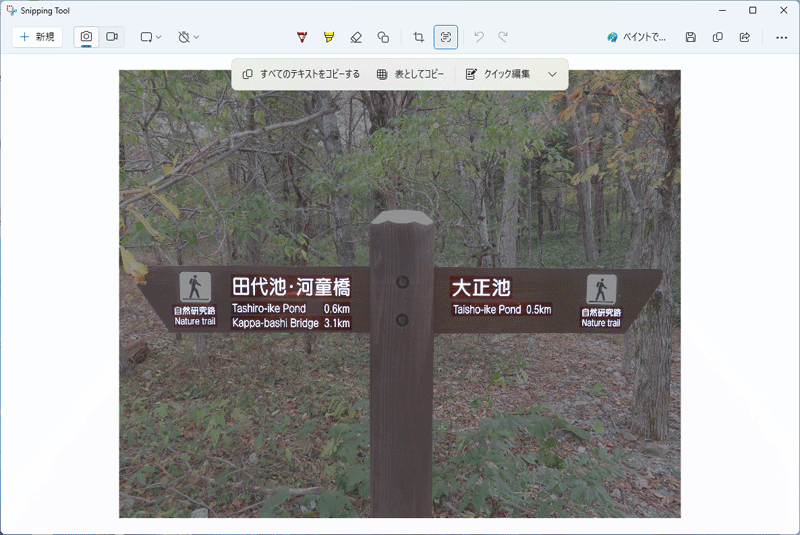The height and width of the screenshot is (535, 800).
Task: Switch to video recording mode
Action: pyautogui.click(x=112, y=37)
